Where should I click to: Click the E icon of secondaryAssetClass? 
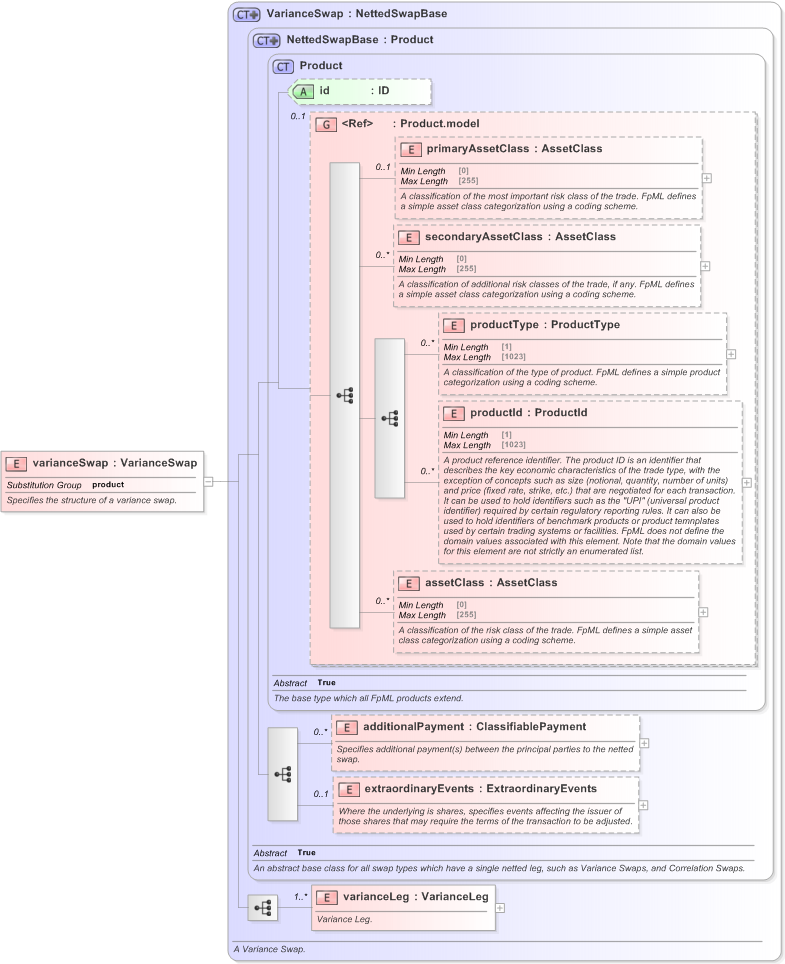[x=409, y=238]
